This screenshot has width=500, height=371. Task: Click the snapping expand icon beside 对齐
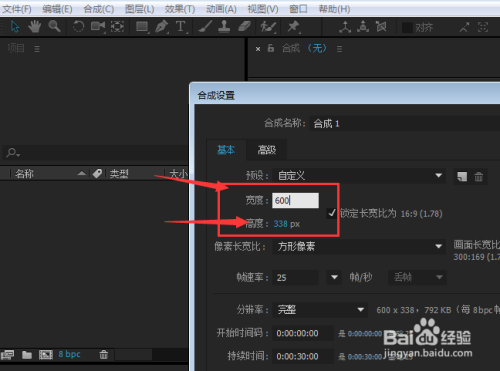pos(464,27)
